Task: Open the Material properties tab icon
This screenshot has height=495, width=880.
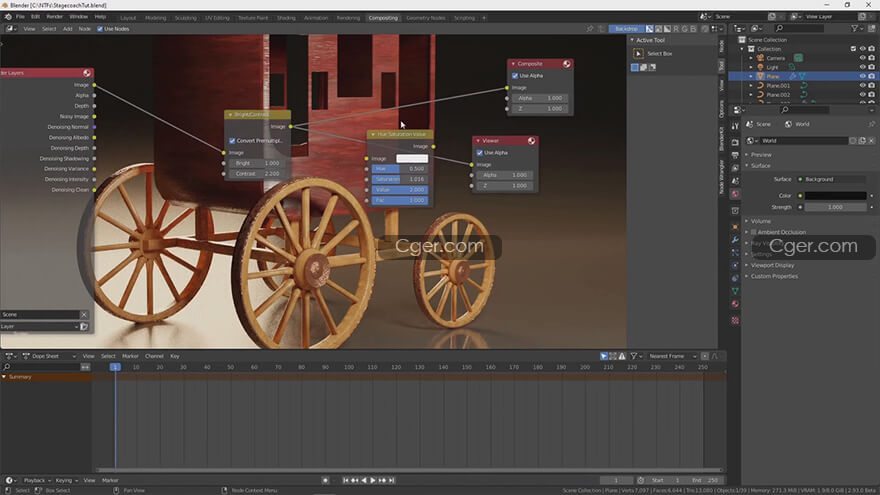Action: pyautogui.click(x=735, y=304)
